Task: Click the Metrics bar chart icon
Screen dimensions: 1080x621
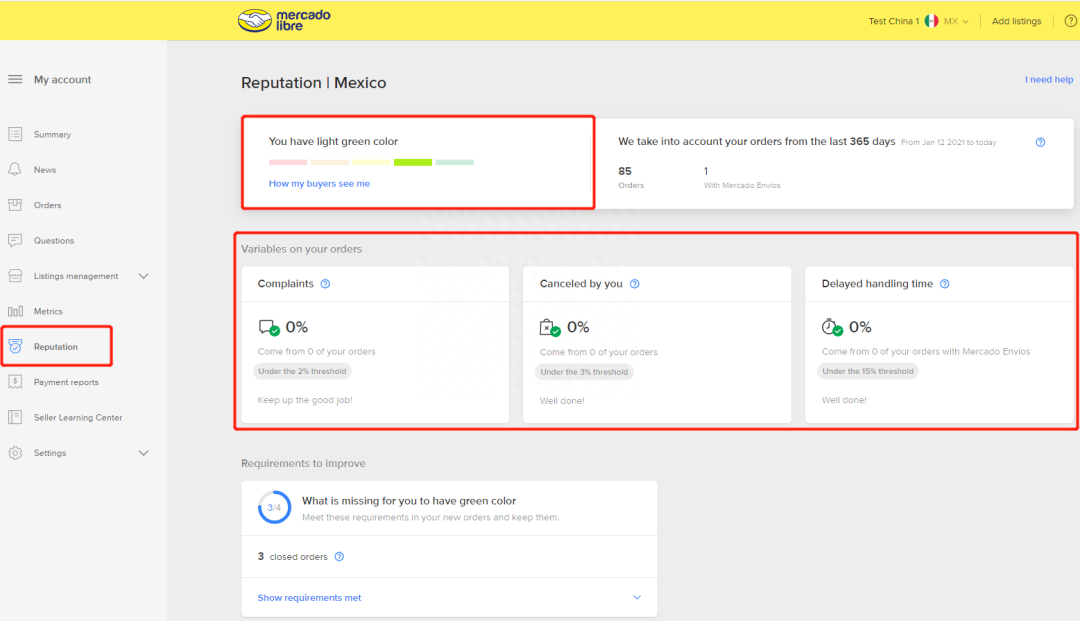Action: (15, 311)
